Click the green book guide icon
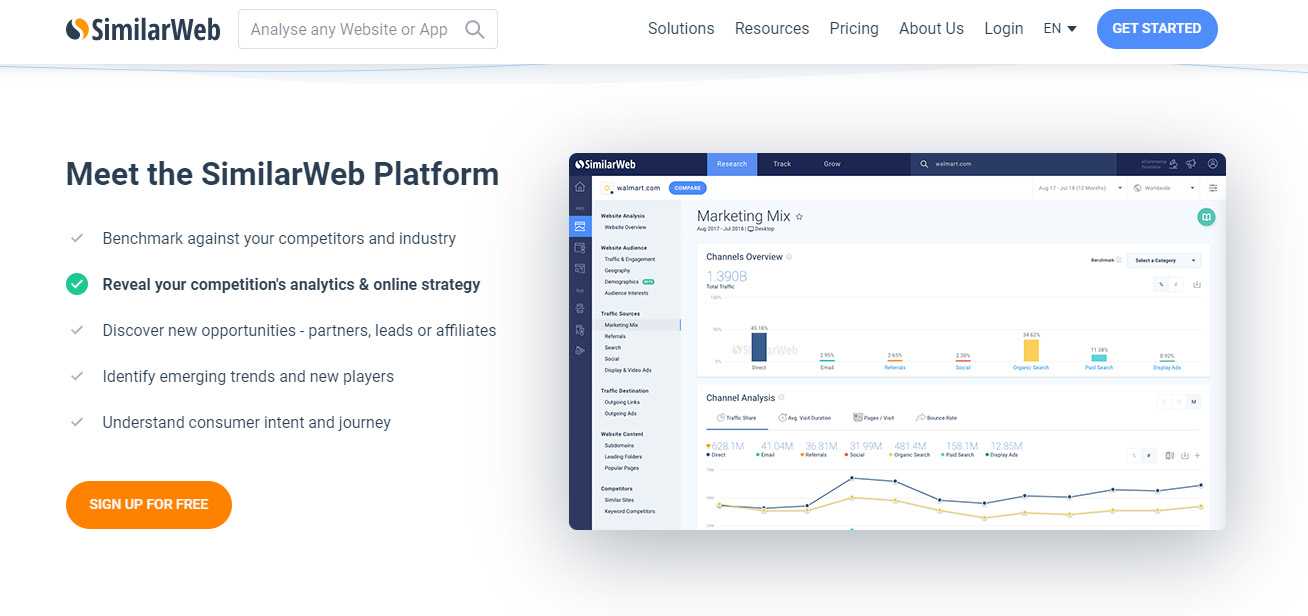 [x=1206, y=217]
